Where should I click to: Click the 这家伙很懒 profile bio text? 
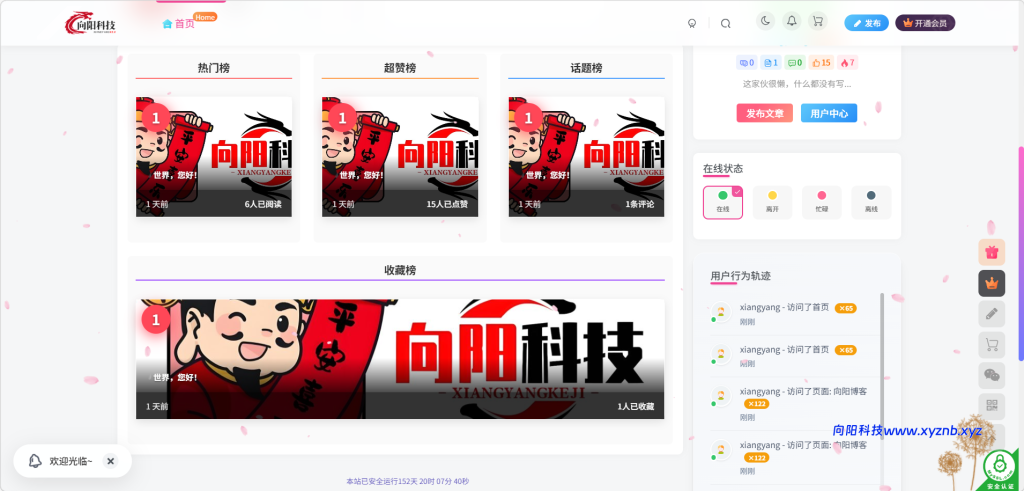[x=797, y=84]
